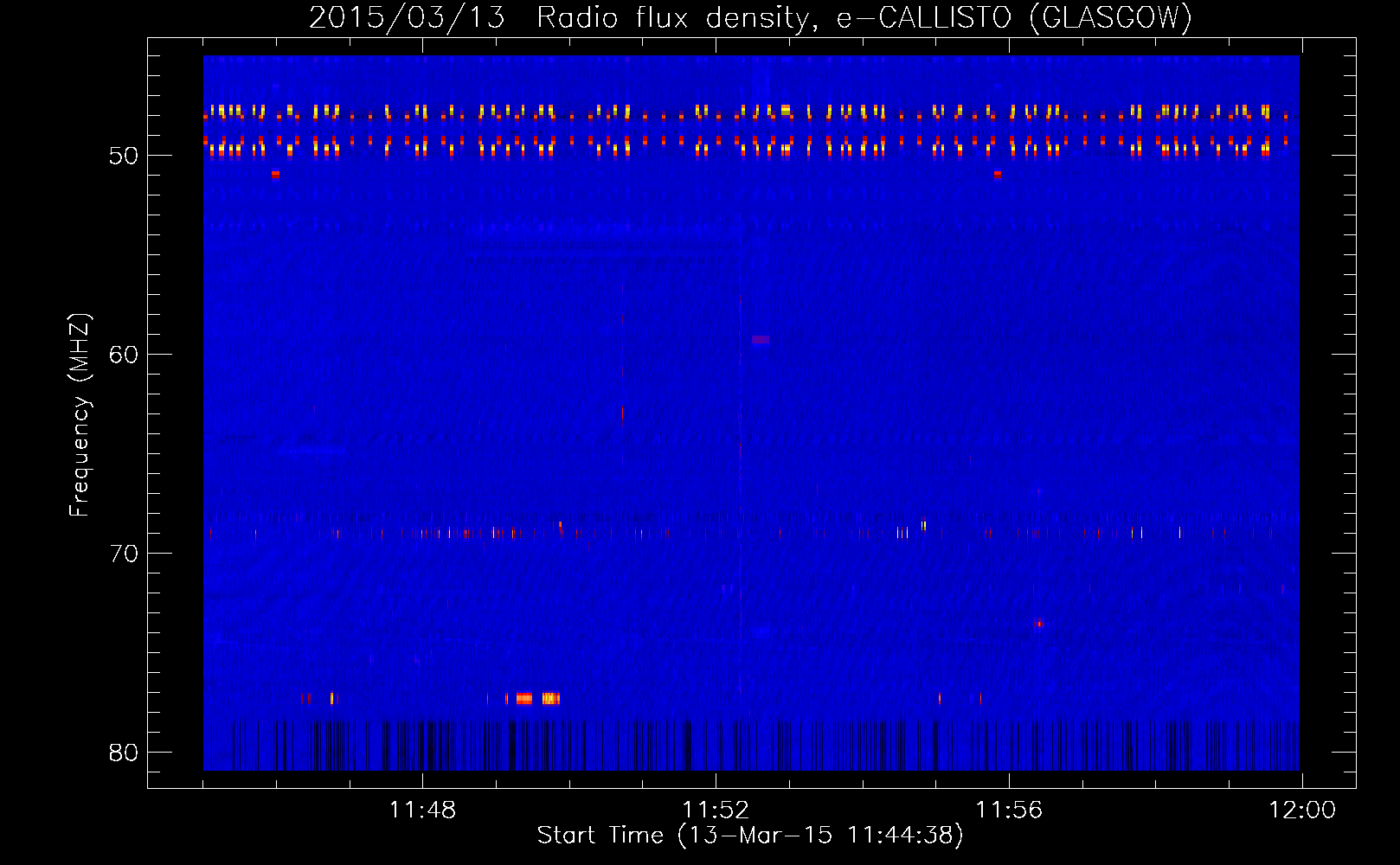
Task: Click the 'Frequency (MHZ)' axis label
Action: (x=79, y=415)
